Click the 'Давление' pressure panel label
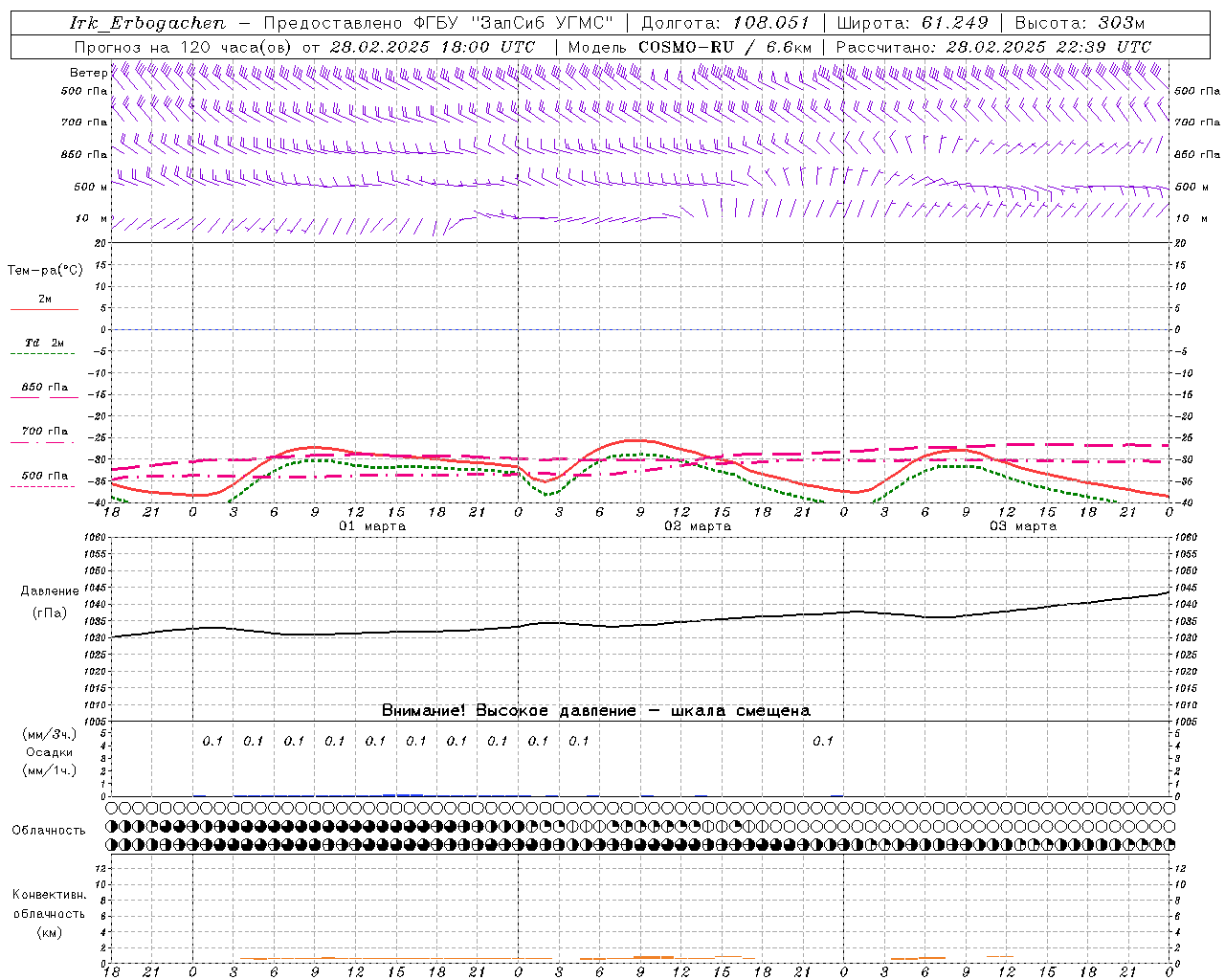The width and height of the screenshot is (1225, 980). pos(49,591)
